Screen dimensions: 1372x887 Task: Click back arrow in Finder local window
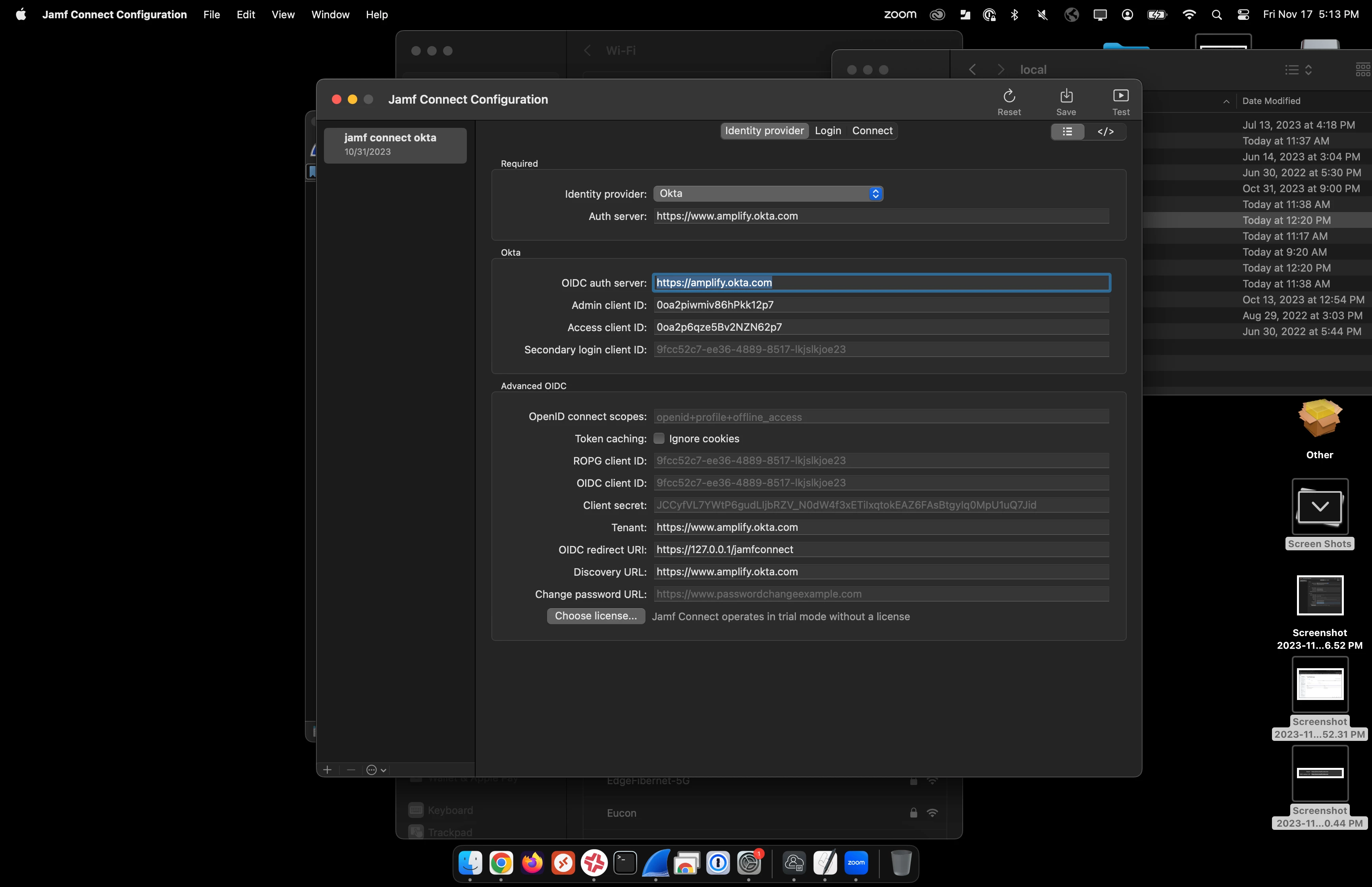pyautogui.click(x=973, y=69)
